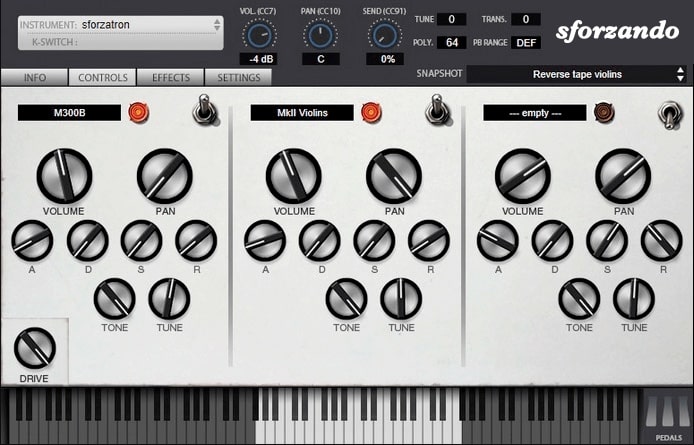Click the SEND (CC91) knob
This screenshot has height=445, width=694.
pos(384,35)
